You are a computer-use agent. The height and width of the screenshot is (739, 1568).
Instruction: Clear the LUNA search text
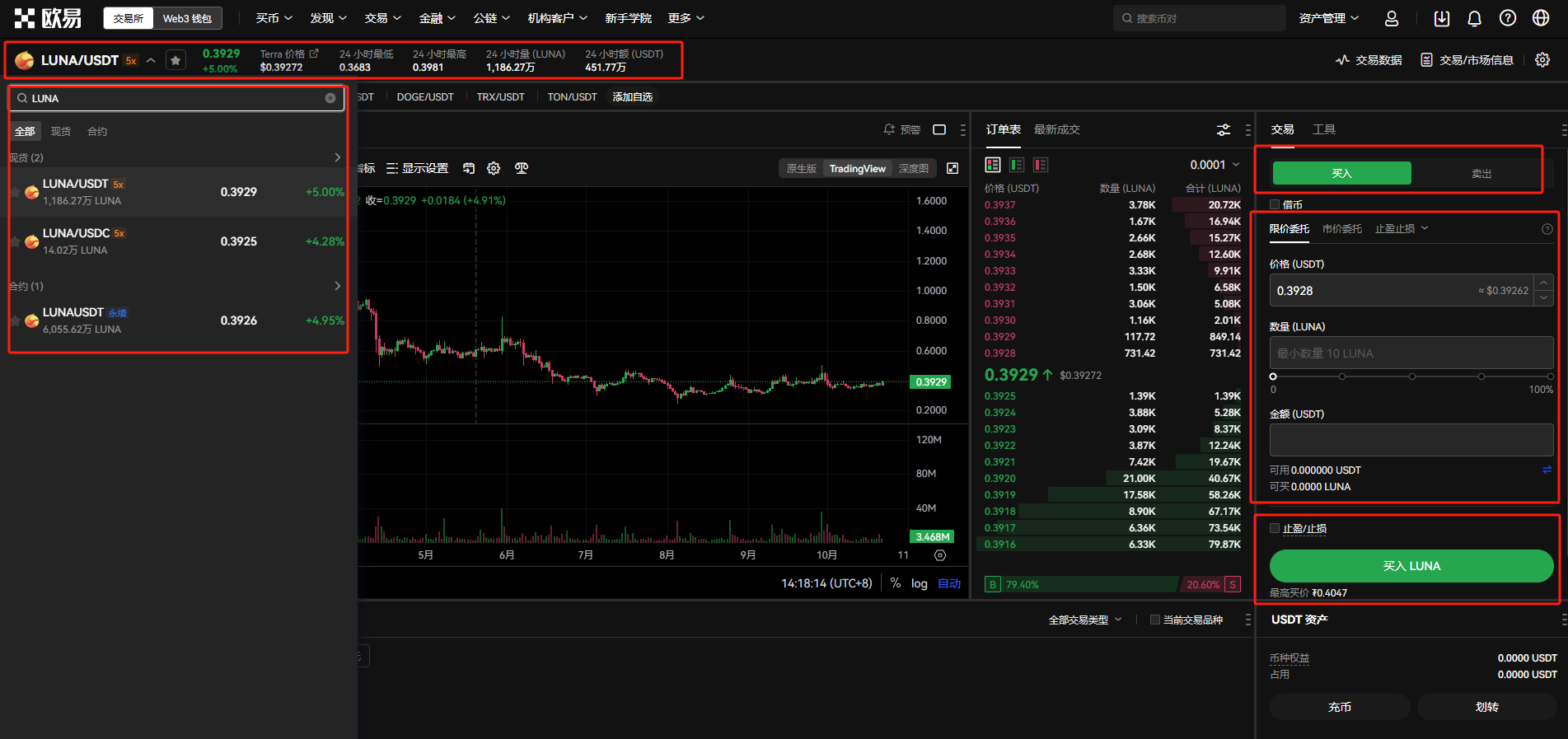330,98
